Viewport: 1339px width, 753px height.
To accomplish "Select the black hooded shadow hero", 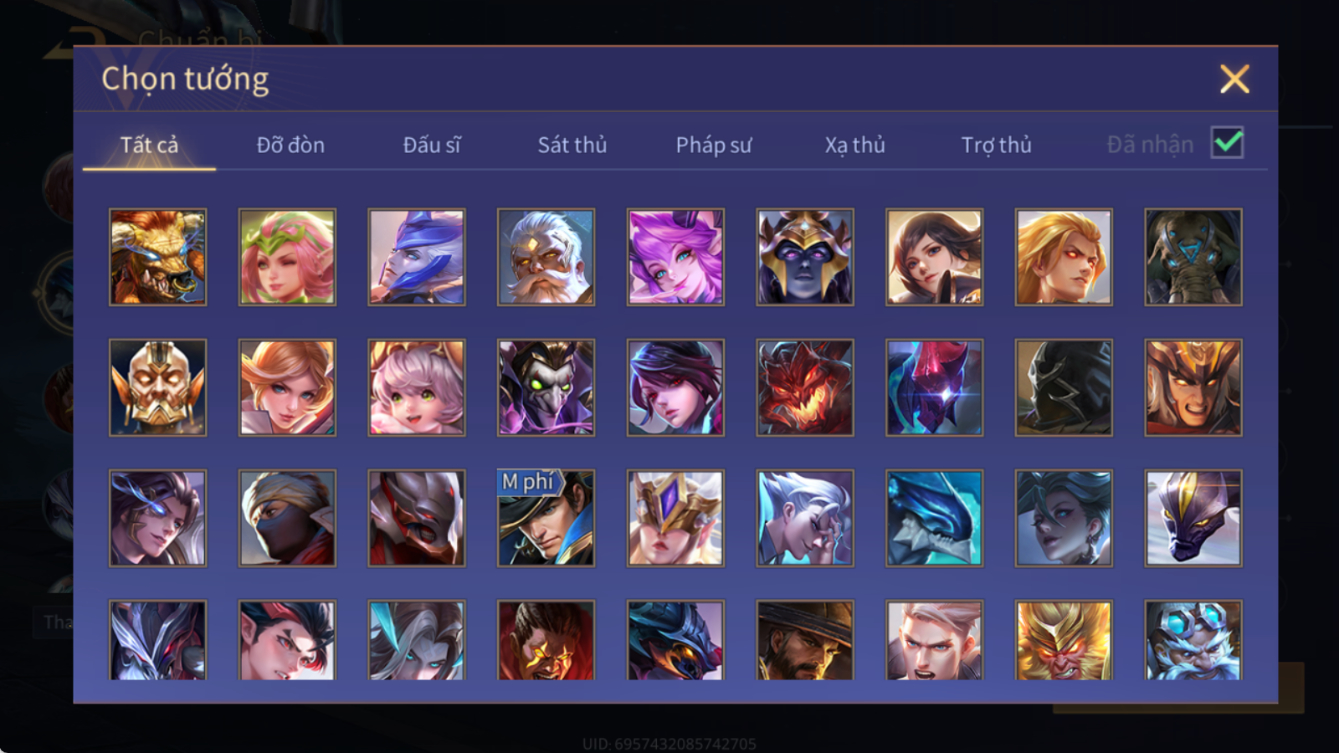I will (x=1064, y=388).
